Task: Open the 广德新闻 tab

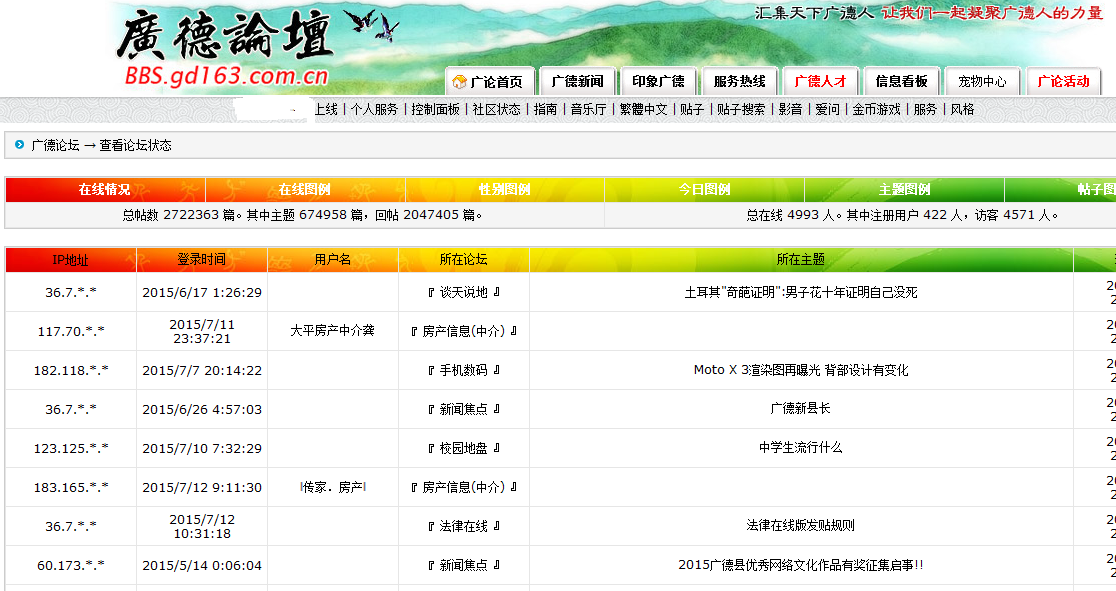Action: coord(577,81)
